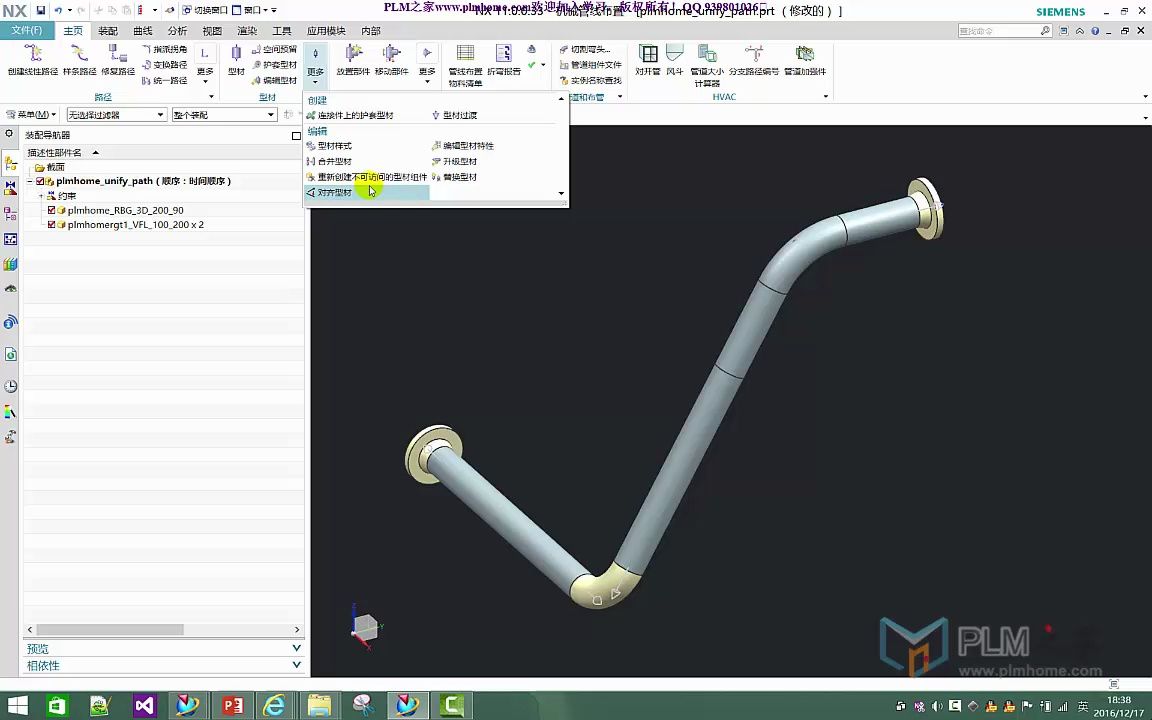This screenshot has height=720, width=1152.
Task: Click the 分支路径编号 icon
Action: [754, 54]
